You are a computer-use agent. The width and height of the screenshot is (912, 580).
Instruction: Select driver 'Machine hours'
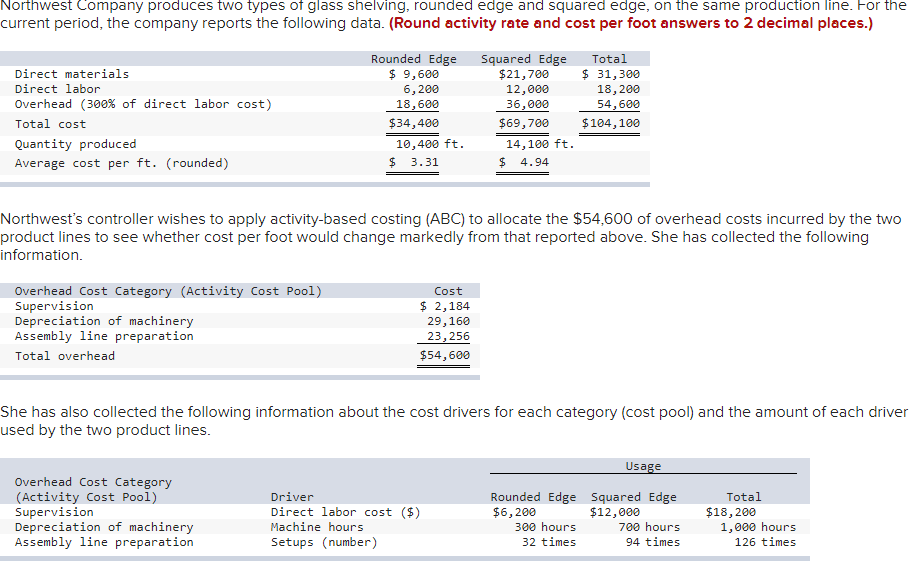pos(317,527)
